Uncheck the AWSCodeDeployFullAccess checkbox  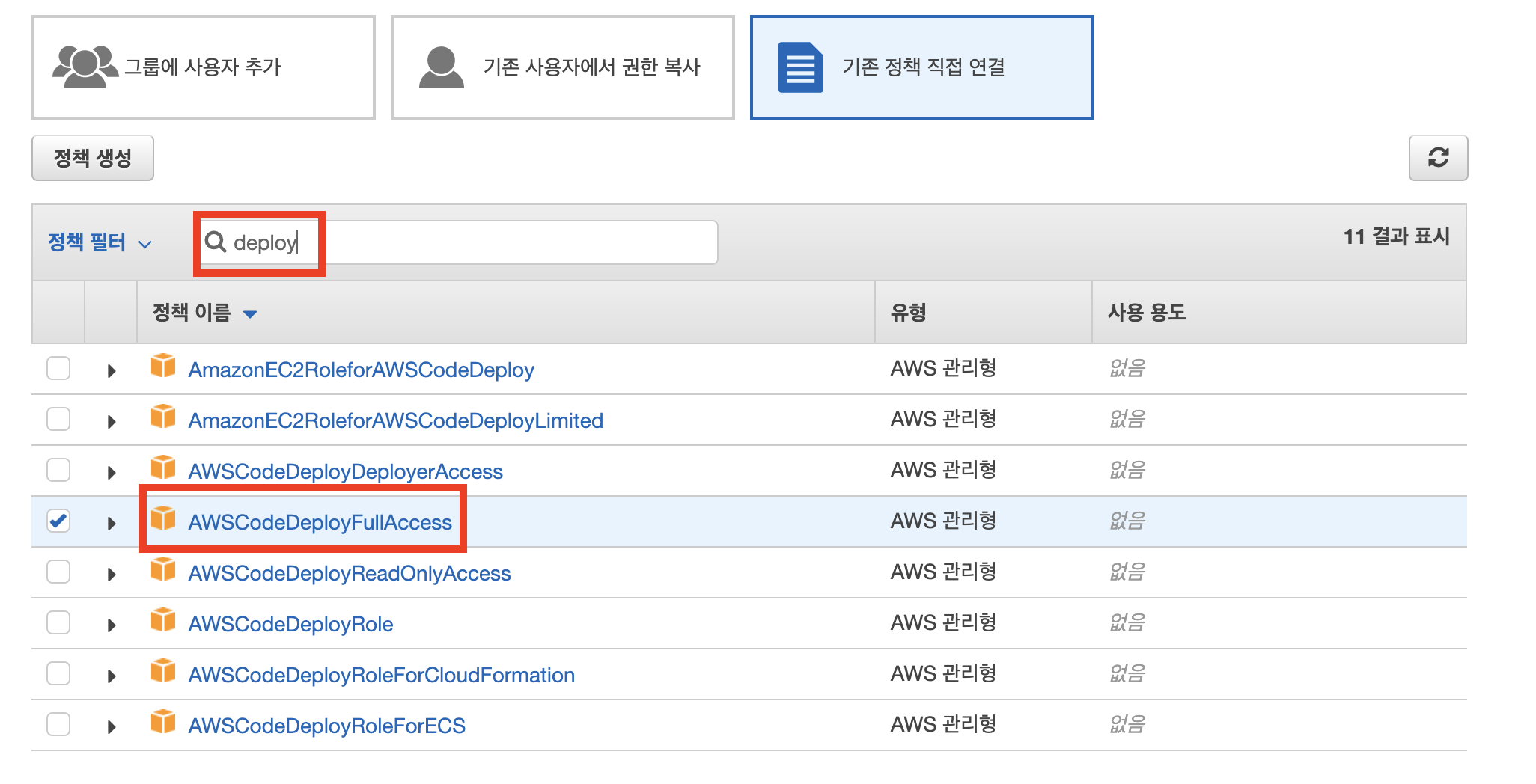(58, 521)
